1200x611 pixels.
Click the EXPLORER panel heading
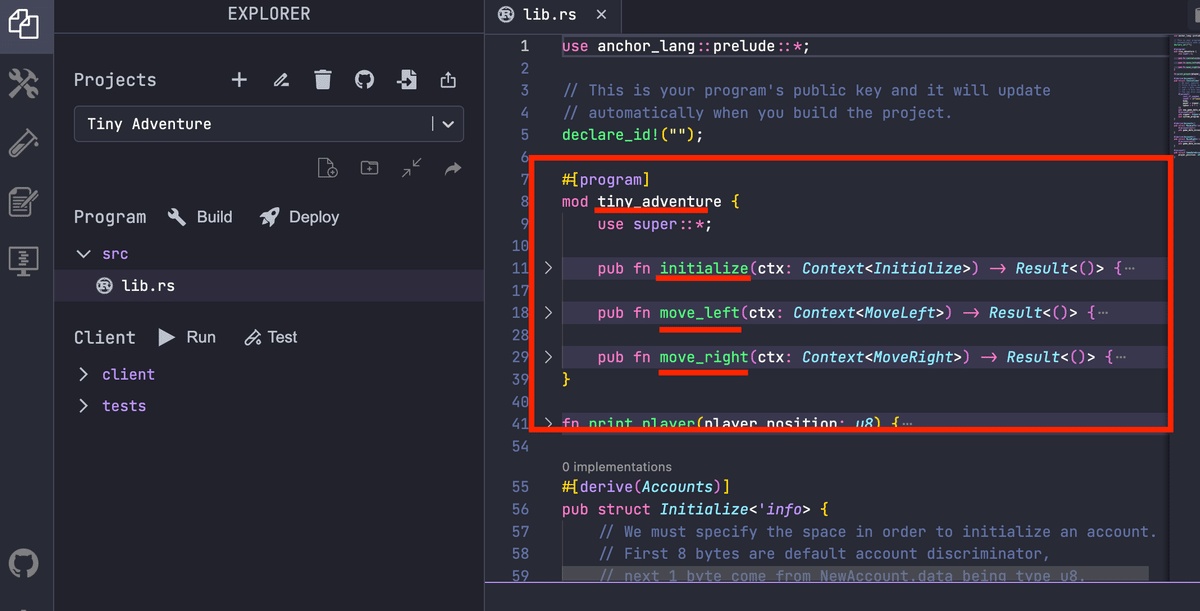[x=269, y=14]
